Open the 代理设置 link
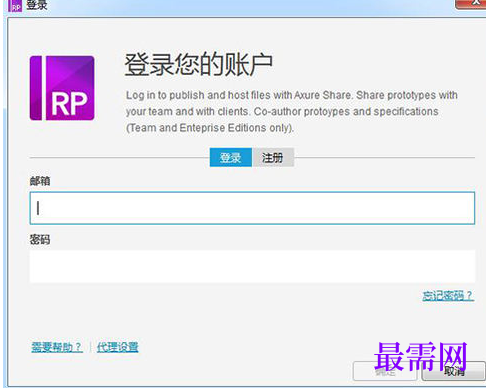Viewport: 486px width, 388px height. tap(117, 347)
